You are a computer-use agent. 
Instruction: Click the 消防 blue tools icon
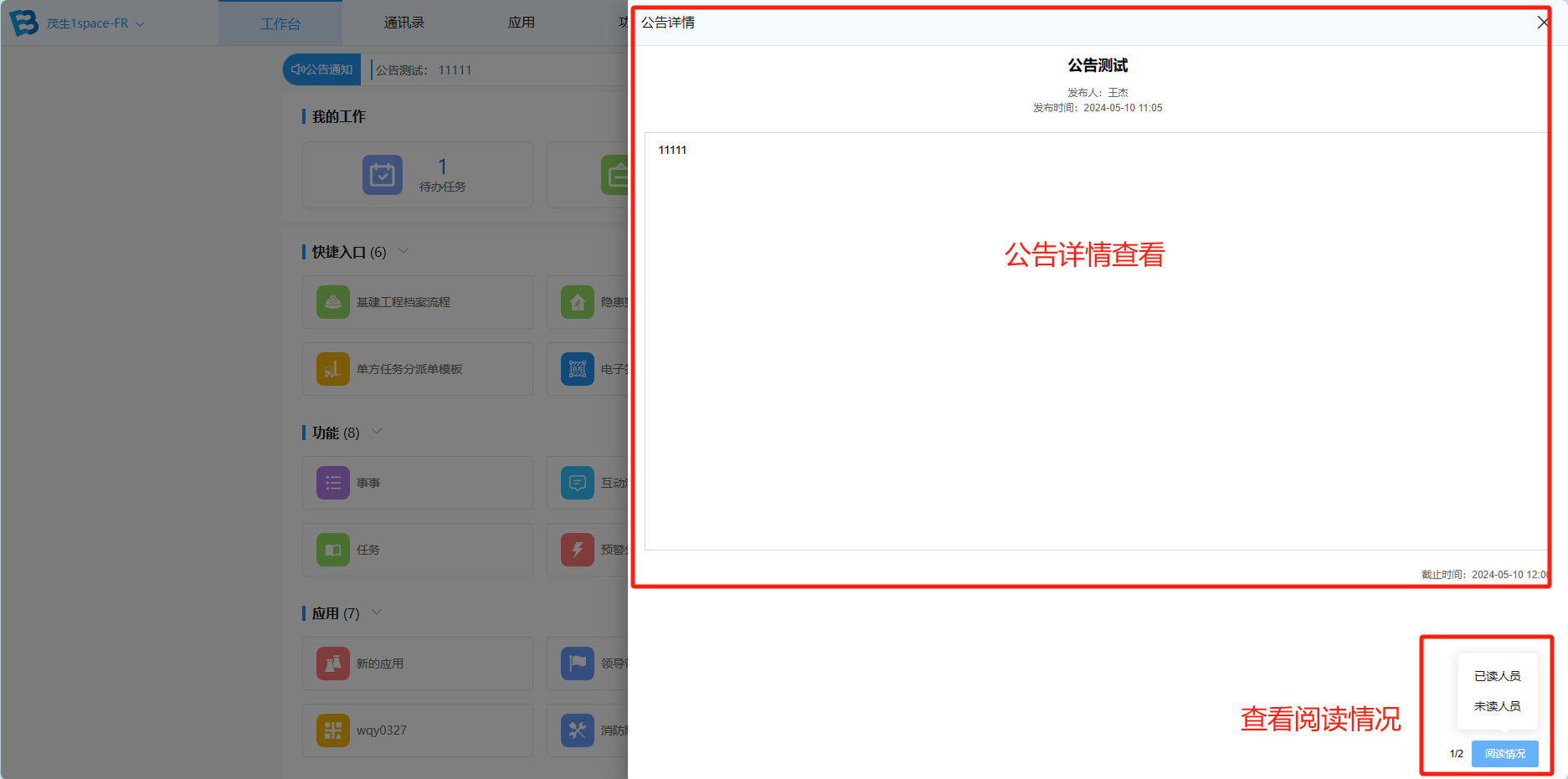(578, 730)
